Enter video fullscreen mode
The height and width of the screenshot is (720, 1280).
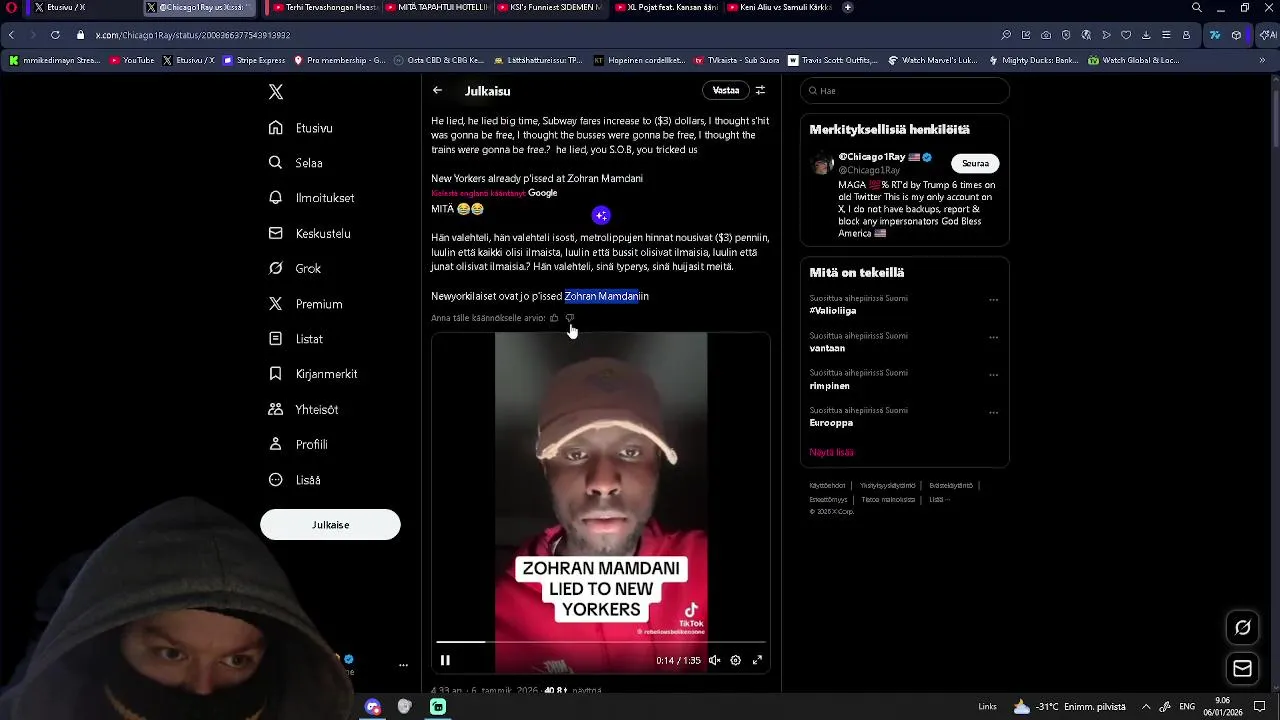(757, 660)
